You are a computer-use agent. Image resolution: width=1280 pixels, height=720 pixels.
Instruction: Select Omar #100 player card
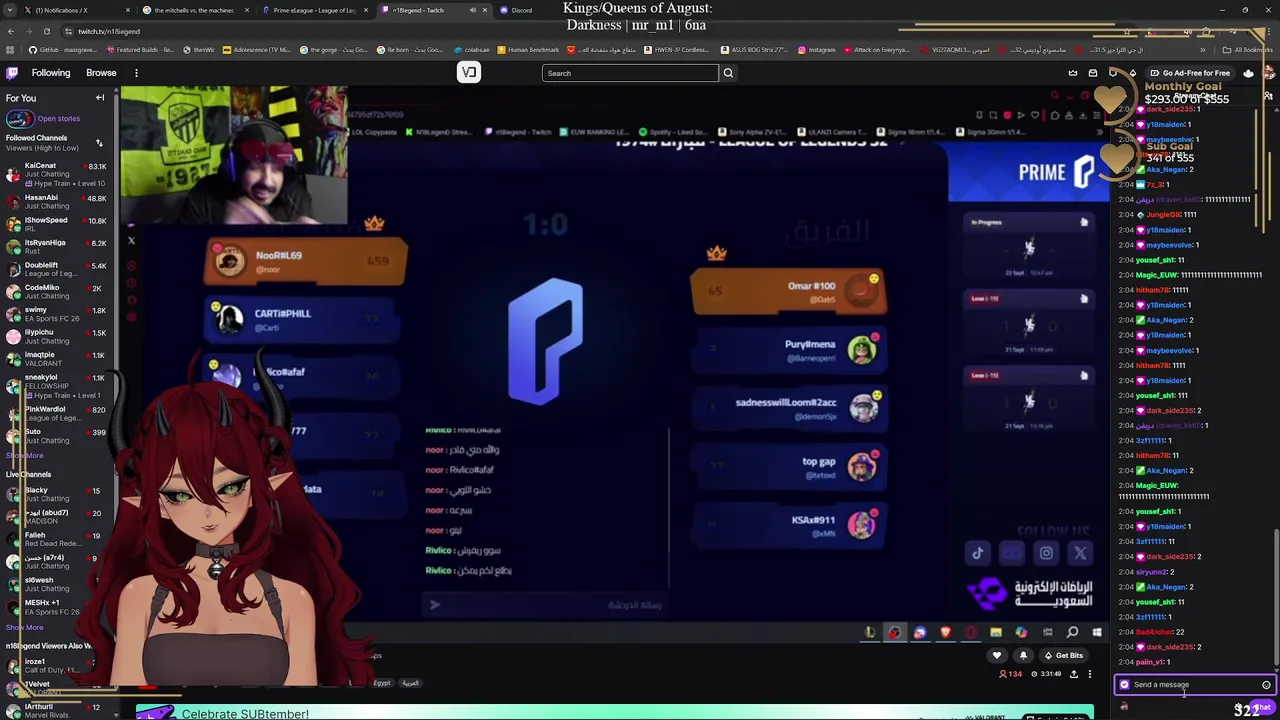click(788, 290)
